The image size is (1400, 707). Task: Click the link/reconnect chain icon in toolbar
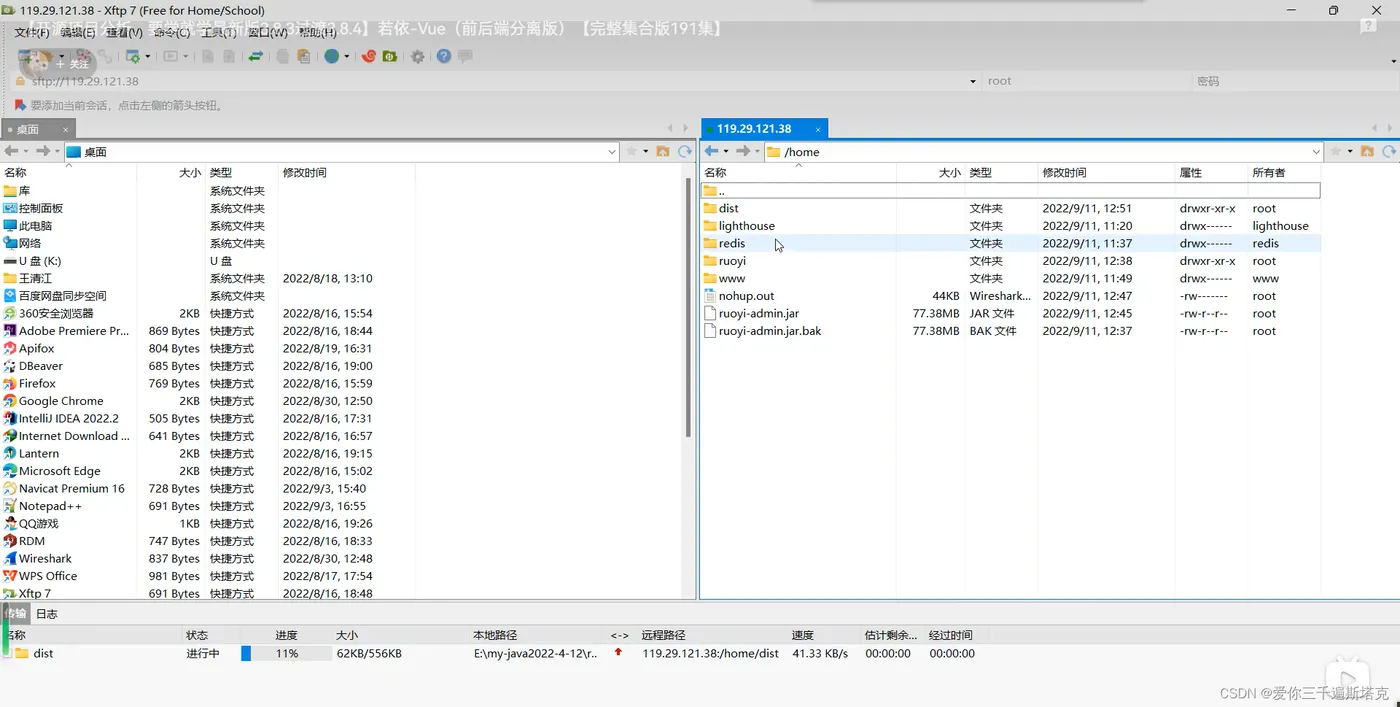tap(105, 57)
